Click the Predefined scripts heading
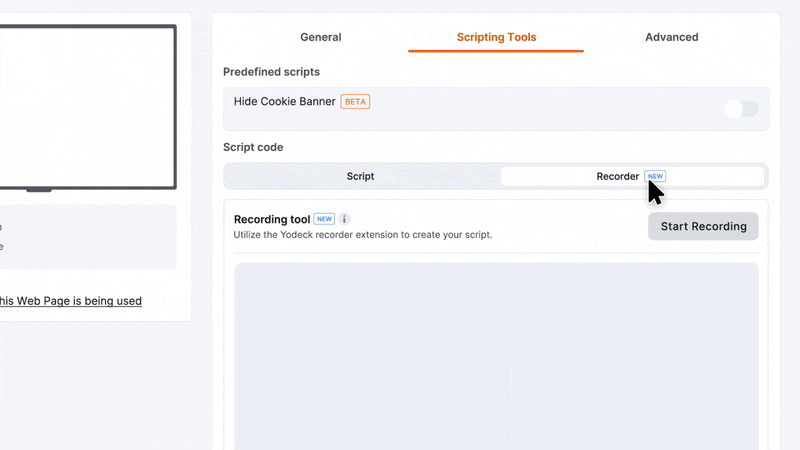Screen dimensions: 800x450 click(271, 72)
